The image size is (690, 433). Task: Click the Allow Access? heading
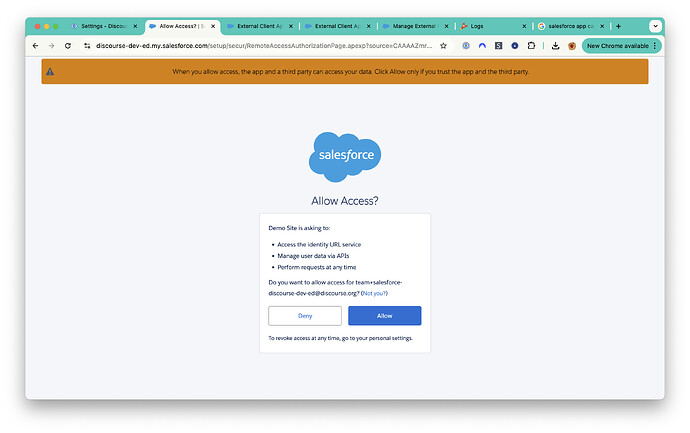tap(345, 201)
